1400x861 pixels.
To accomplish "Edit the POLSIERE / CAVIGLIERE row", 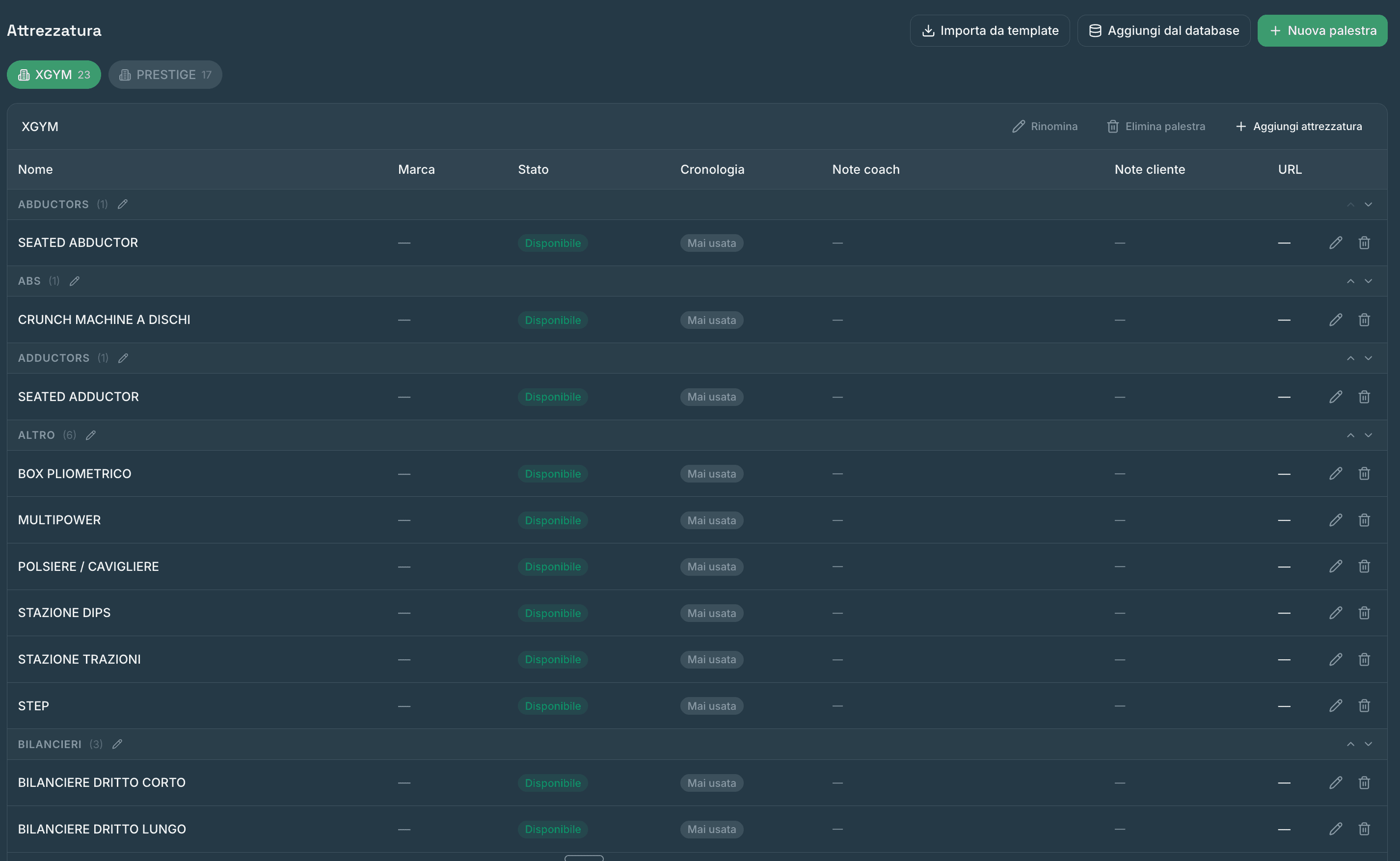I will click(x=1336, y=566).
